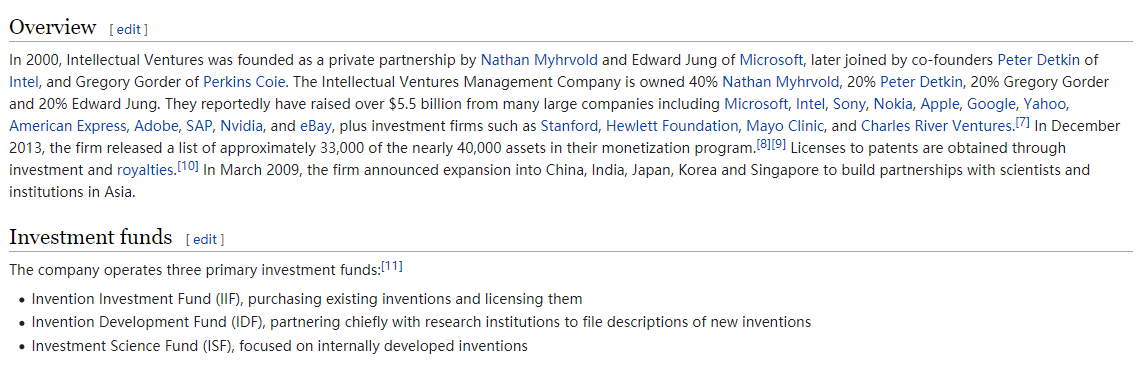This screenshot has height=373, width=1136.
Task: Click the edit link beside Overview heading
Action: pos(128,30)
